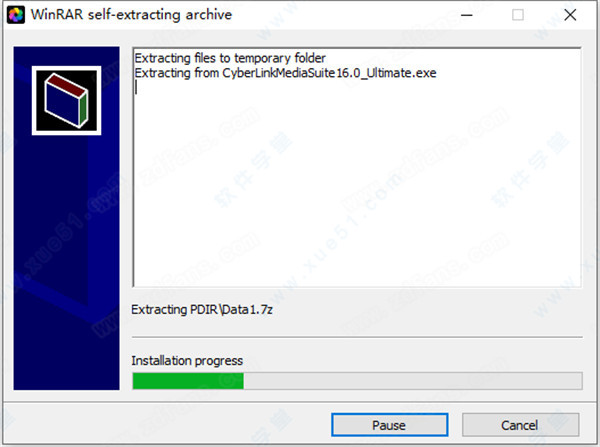The image size is (600, 447).
Task: Click the green filled part of progress bar
Action: coord(188,381)
